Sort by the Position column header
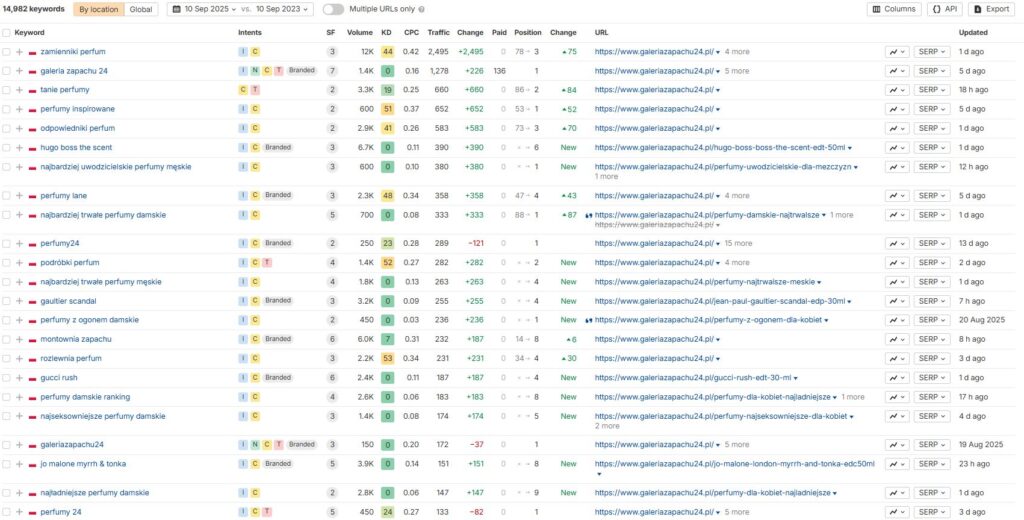The image size is (1024, 520). (528, 33)
